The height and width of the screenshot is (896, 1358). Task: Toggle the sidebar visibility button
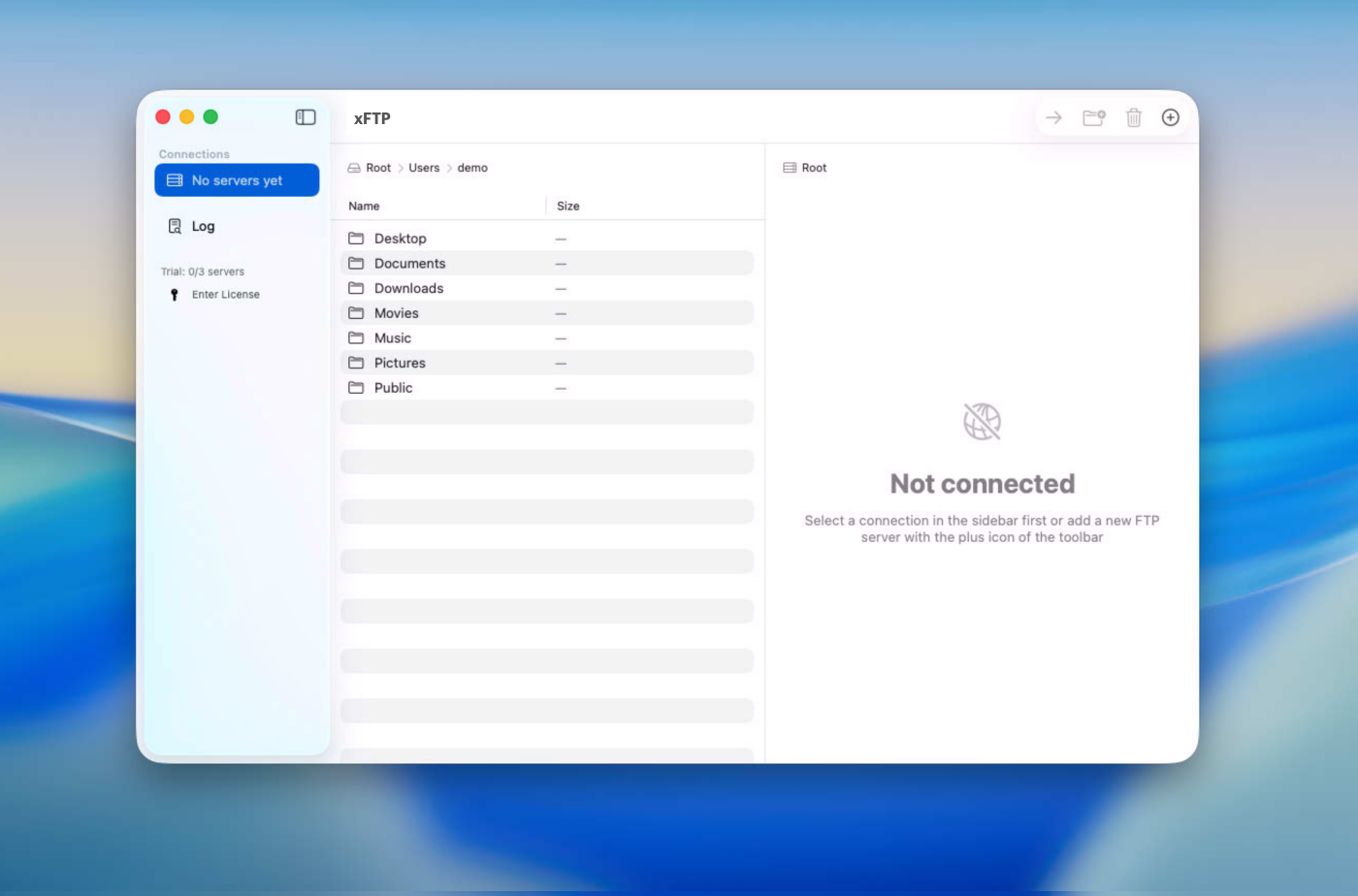click(306, 117)
